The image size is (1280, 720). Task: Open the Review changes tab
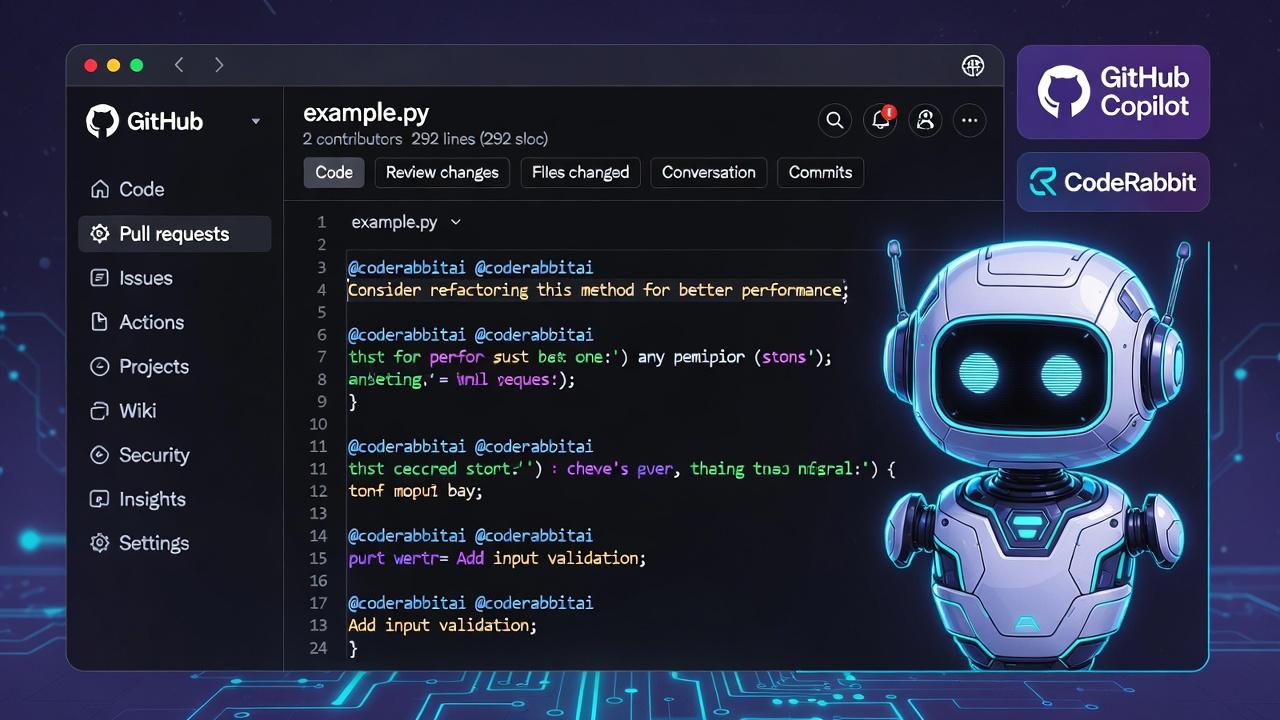coord(441,172)
